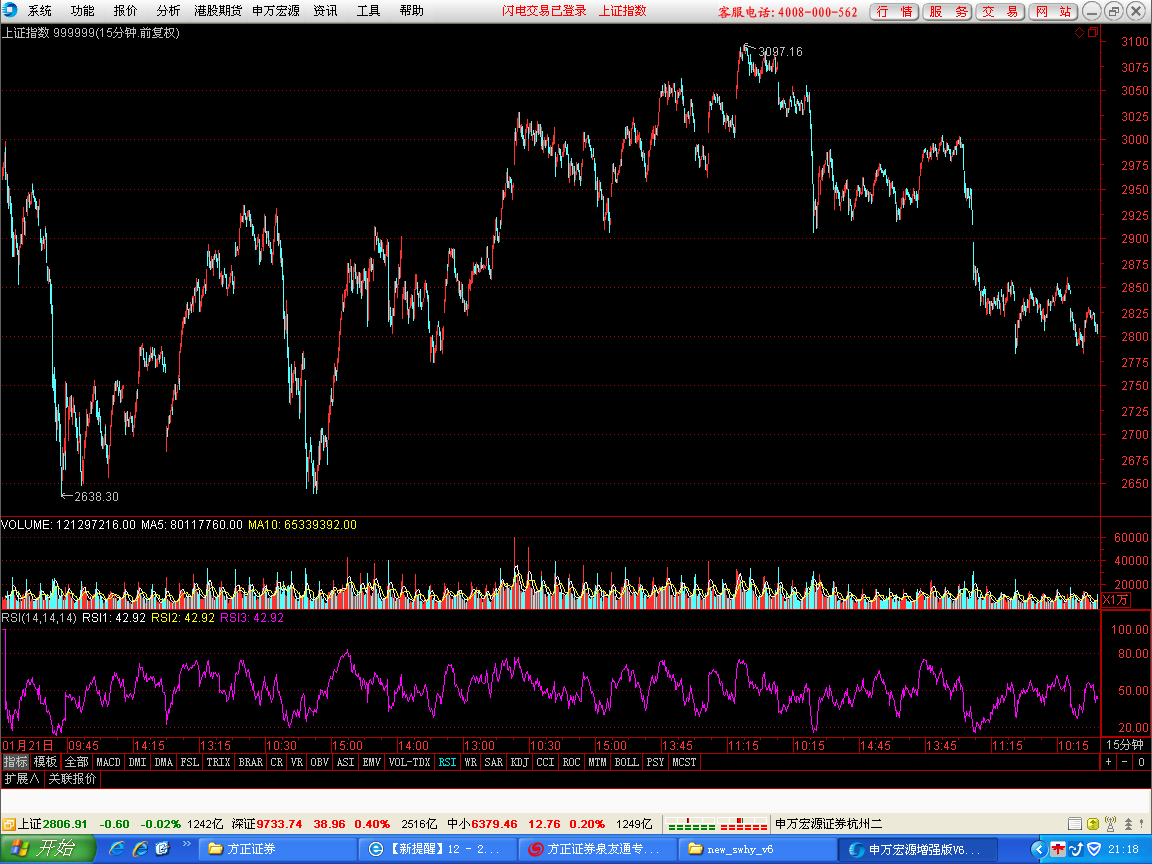Image resolution: width=1152 pixels, height=864 pixels.
Task: Open the 申万宏源 menu
Action: pyautogui.click(x=276, y=11)
